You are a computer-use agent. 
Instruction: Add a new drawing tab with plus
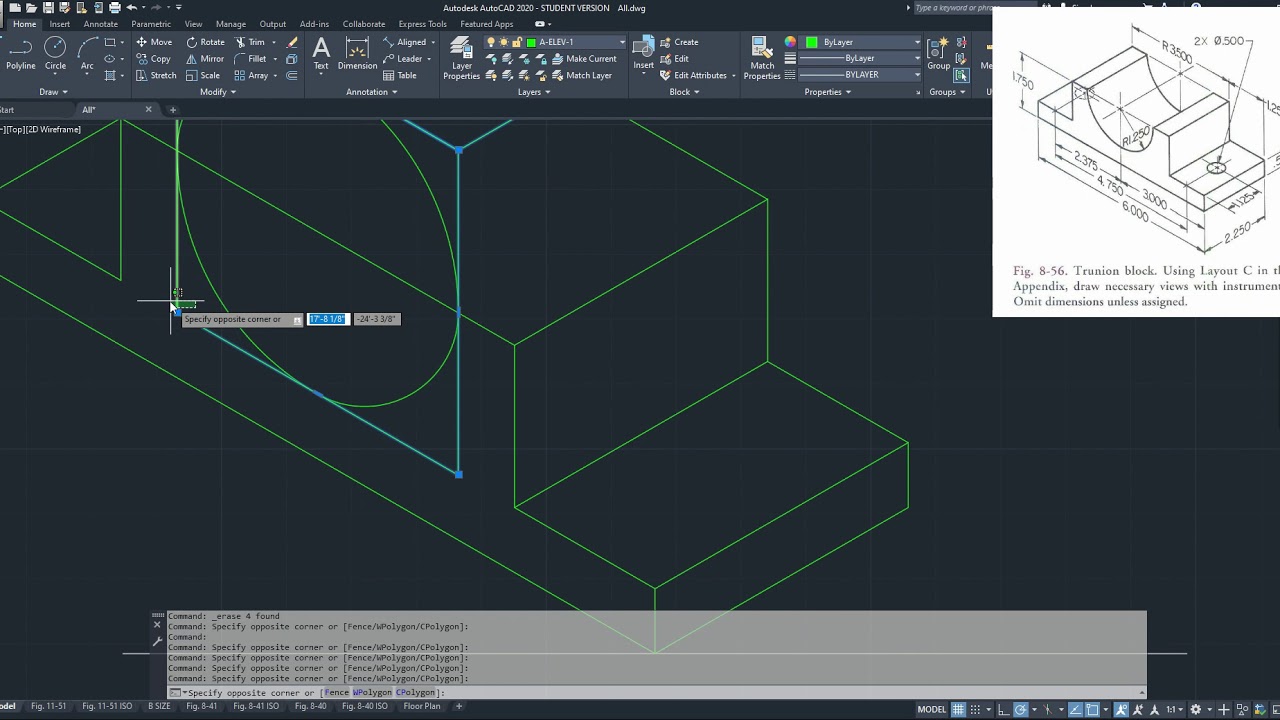pos(172,110)
